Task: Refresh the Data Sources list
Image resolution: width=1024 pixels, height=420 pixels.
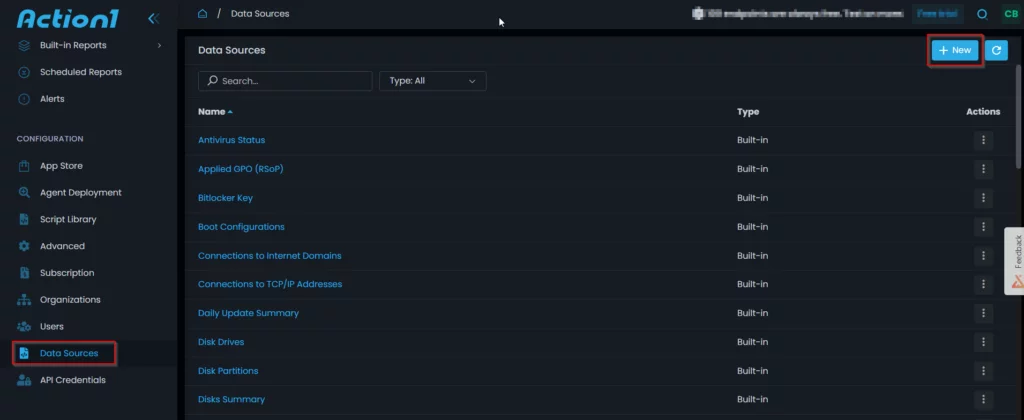Action: 996,50
